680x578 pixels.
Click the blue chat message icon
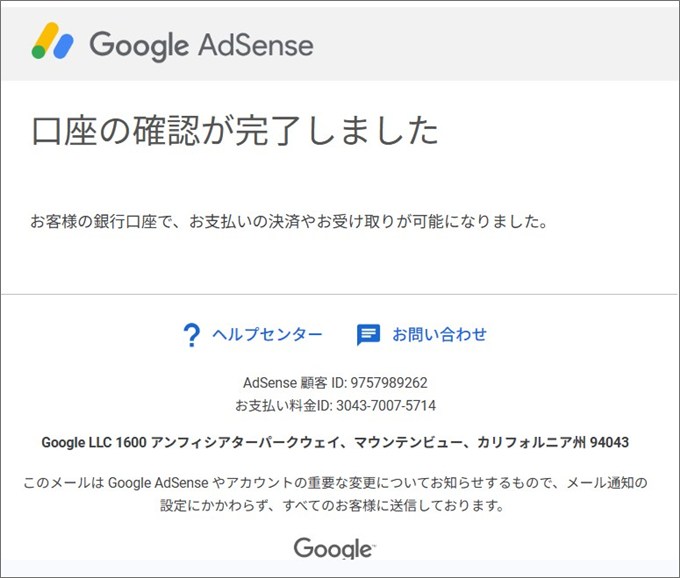(x=368, y=335)
